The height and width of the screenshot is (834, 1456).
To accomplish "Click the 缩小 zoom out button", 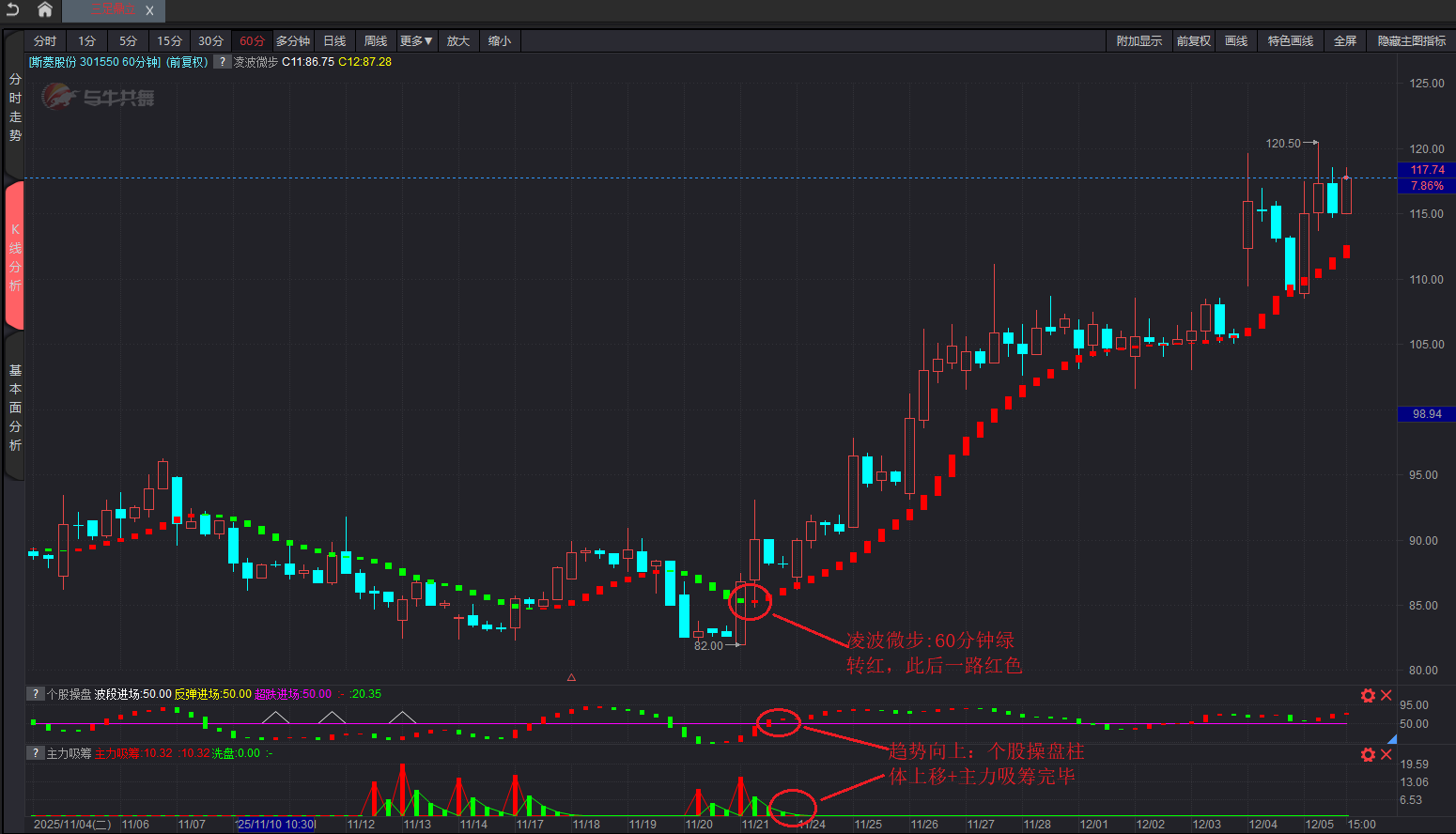I will coord(500,41).
